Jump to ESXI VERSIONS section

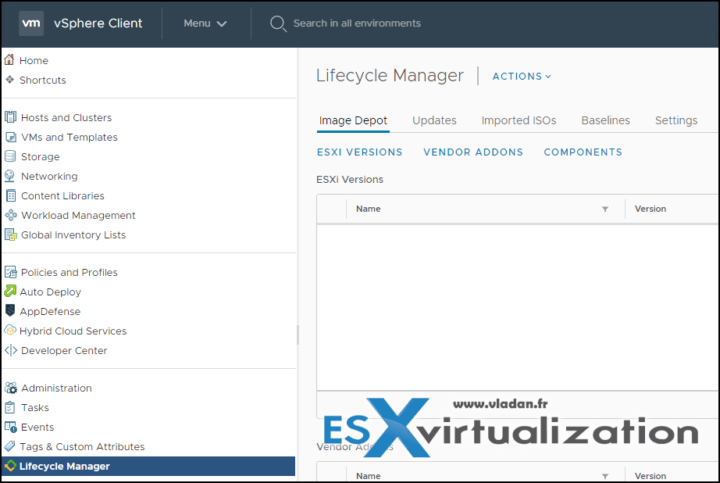(x=360, y=152)
